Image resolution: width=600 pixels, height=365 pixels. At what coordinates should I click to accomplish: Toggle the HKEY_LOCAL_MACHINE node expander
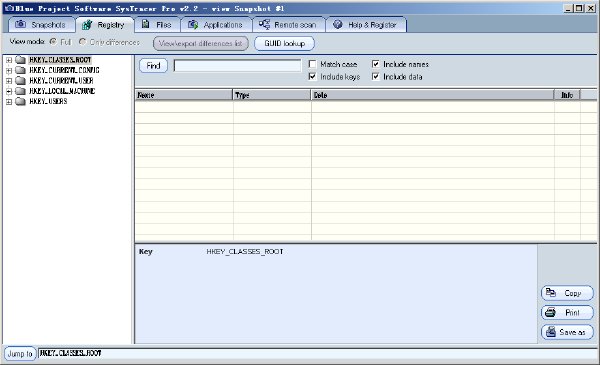coord(9,91)
